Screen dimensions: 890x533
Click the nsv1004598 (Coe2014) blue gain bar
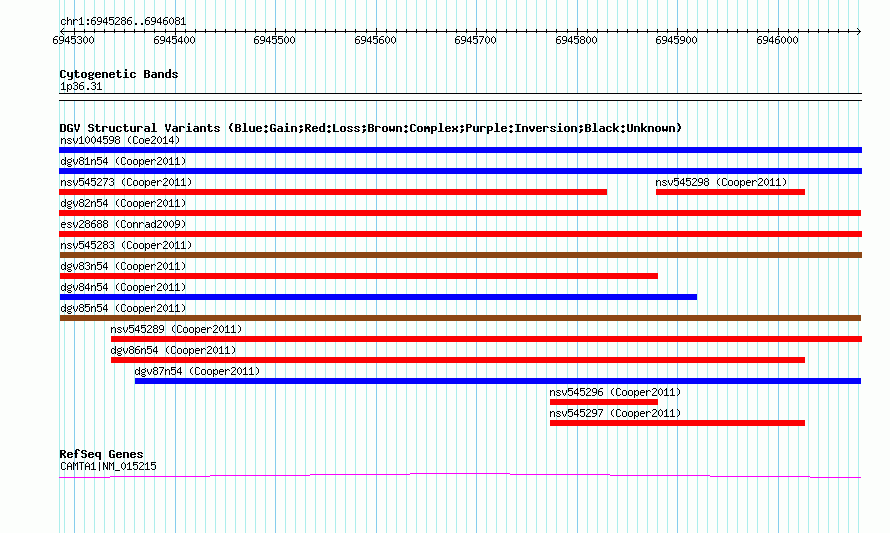pos(460,150)
